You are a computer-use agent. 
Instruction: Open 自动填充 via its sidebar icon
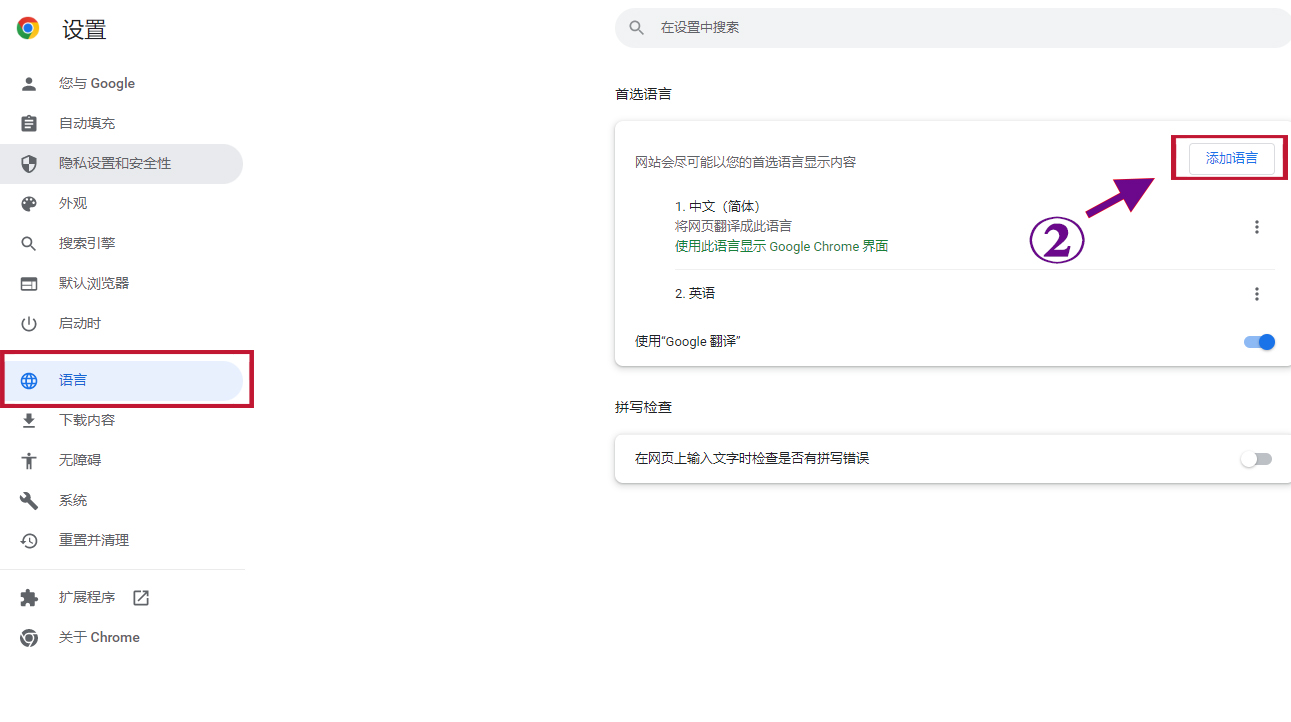28,123
